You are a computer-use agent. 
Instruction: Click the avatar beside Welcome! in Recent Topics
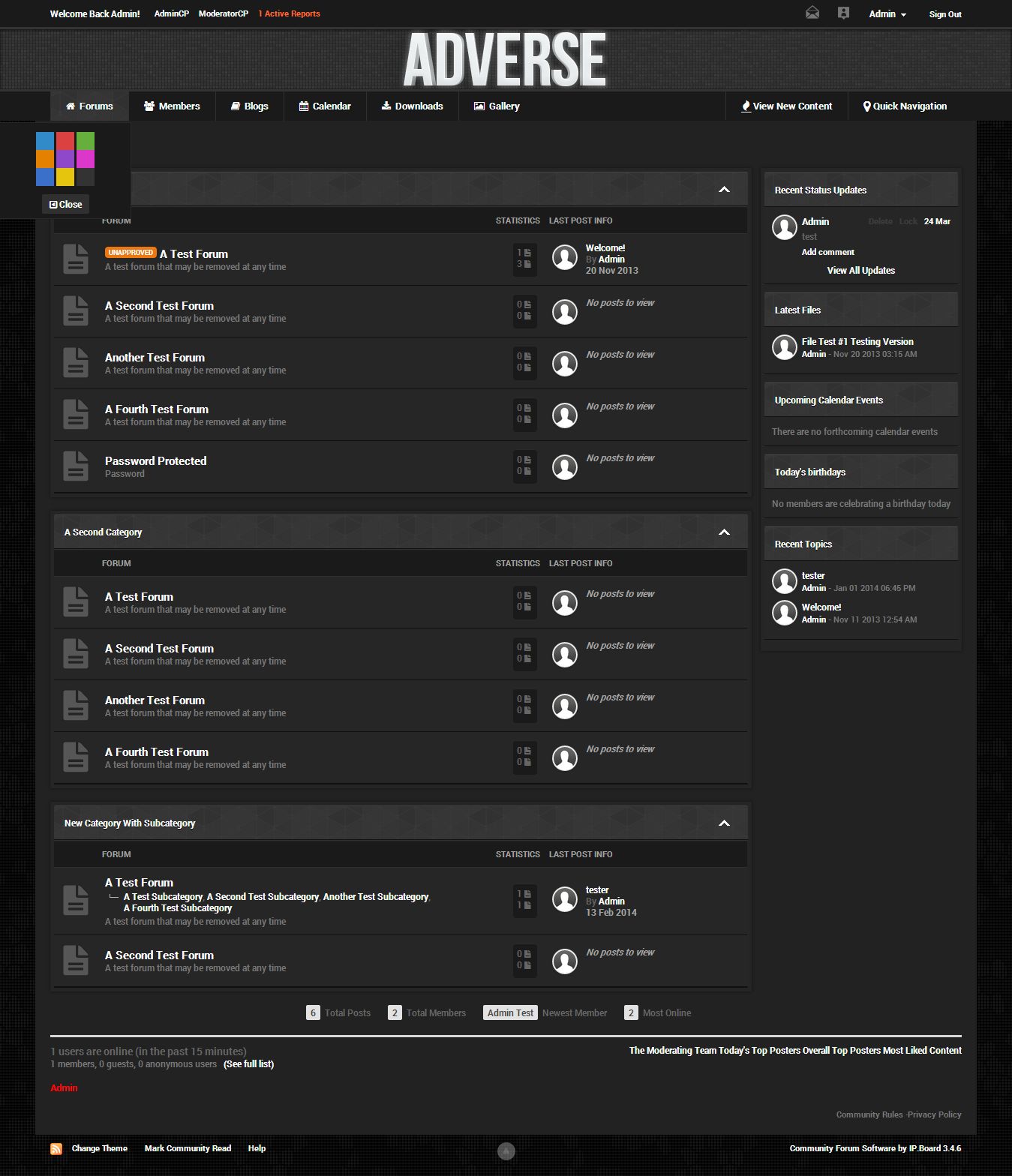coord(785,613)
